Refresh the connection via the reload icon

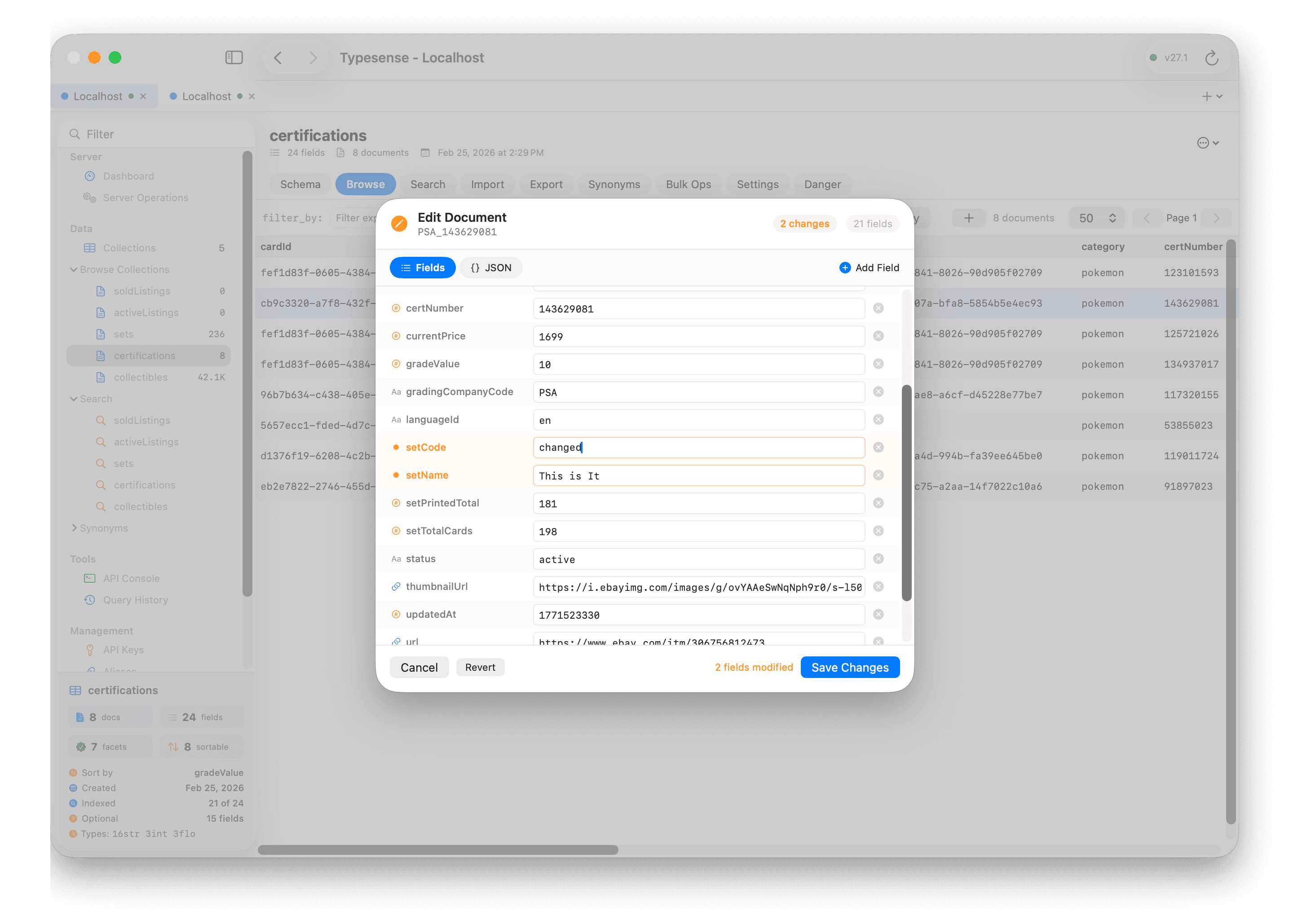click(x=1213, y=57)
